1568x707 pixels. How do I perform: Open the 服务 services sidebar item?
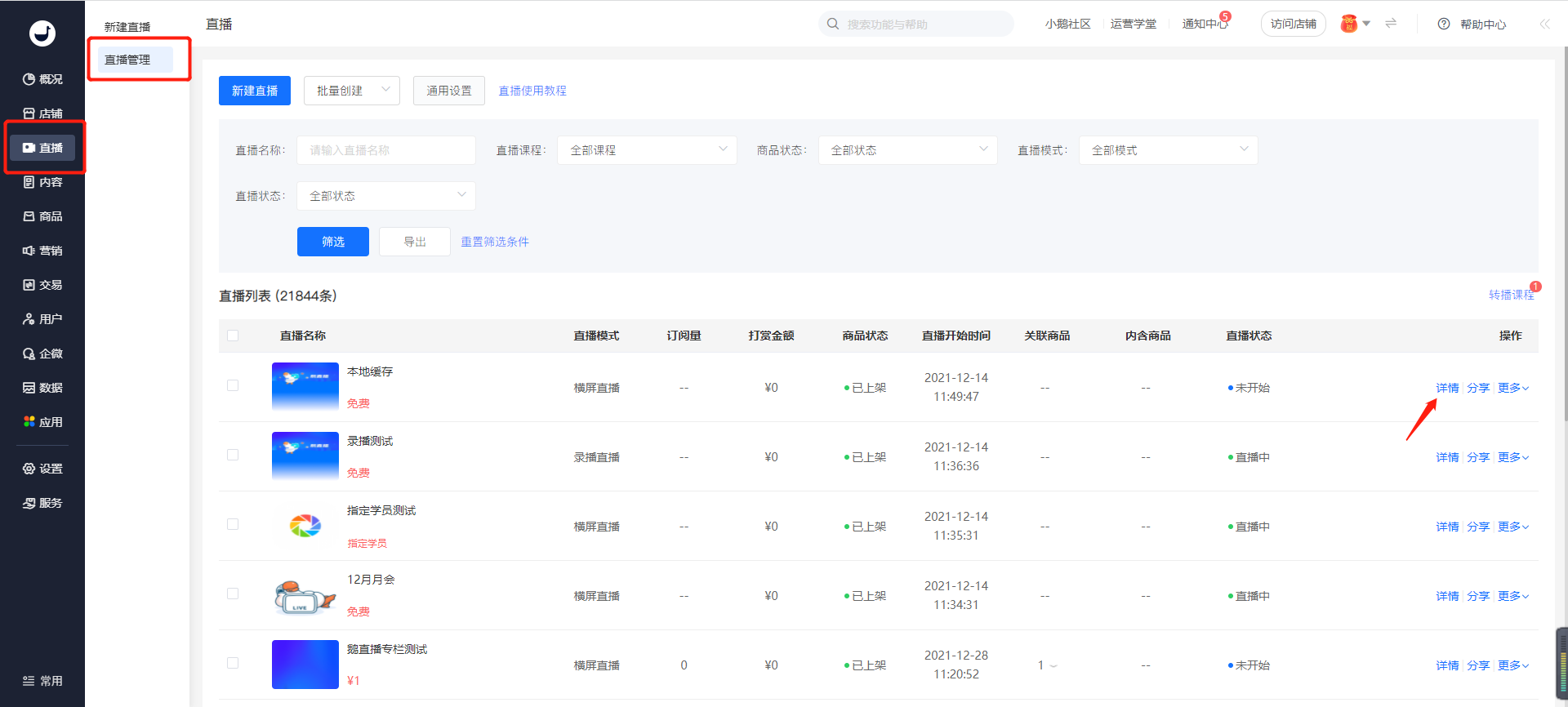(x=42, y=503)
